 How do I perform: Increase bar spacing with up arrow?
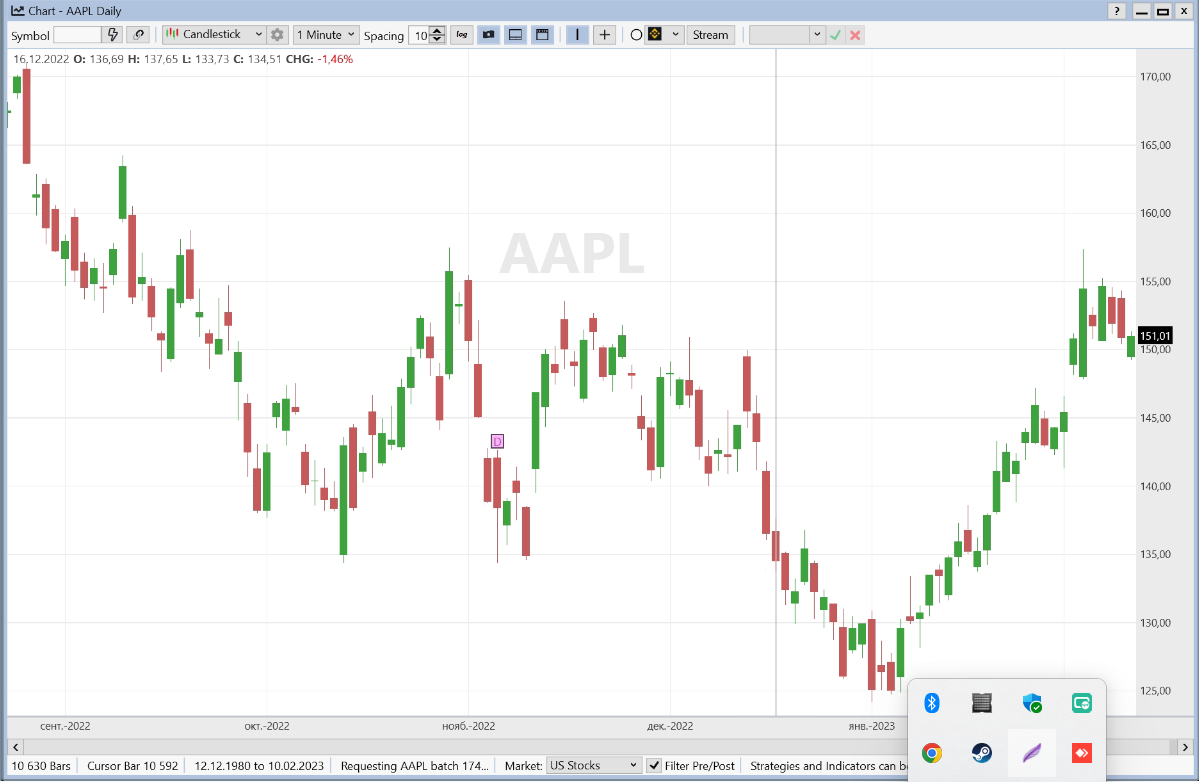[x=437, y=31]
